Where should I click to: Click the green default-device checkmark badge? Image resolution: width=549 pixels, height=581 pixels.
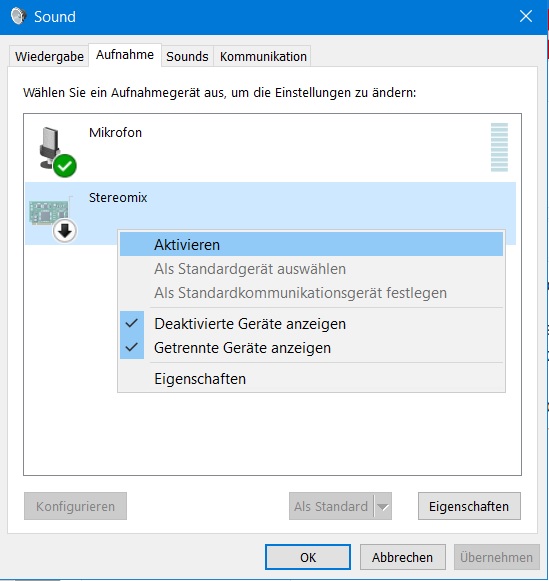pyautogui.click(x=65, y=166)
